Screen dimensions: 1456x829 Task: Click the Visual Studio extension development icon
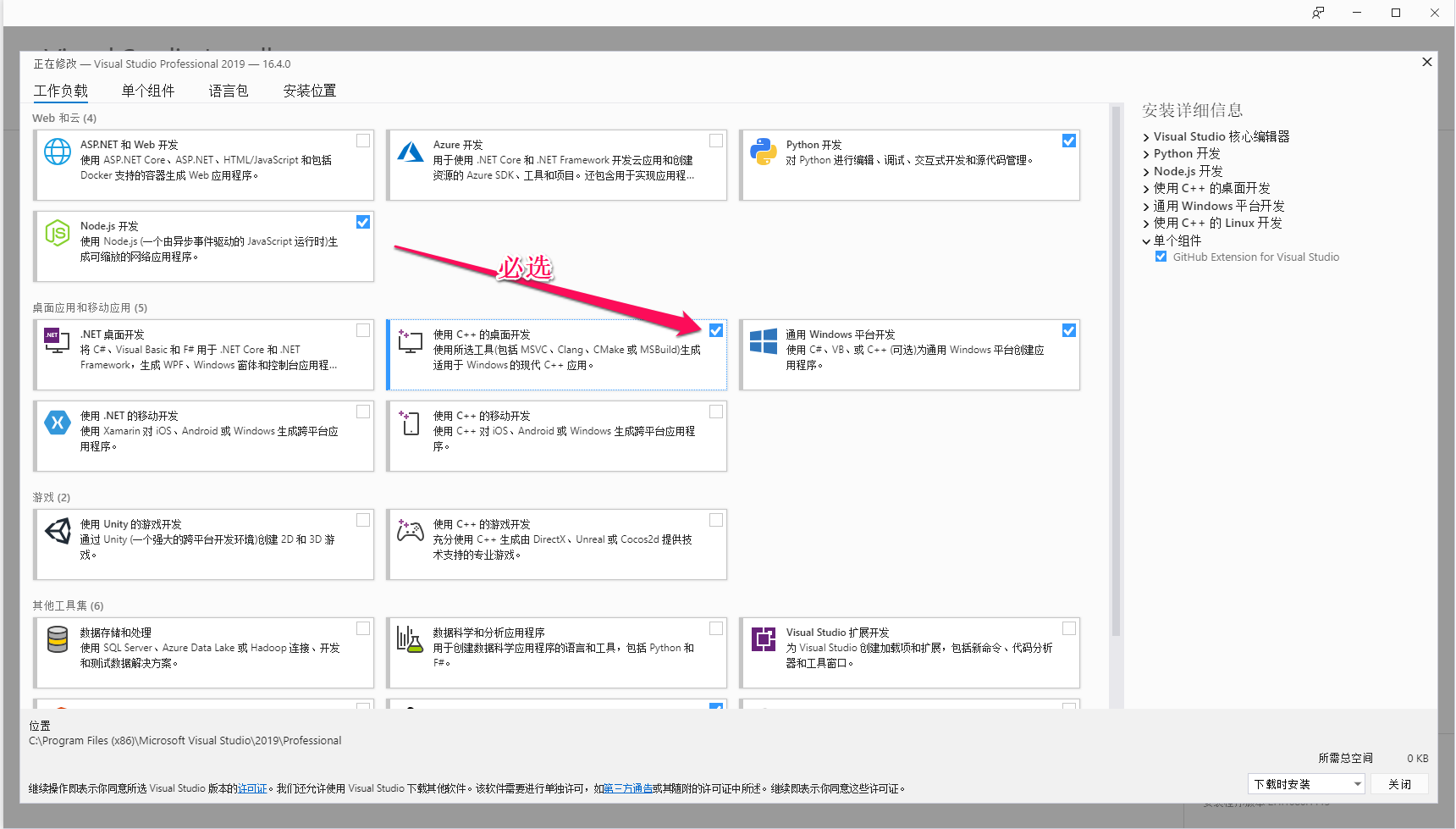[x=764, y=639]
